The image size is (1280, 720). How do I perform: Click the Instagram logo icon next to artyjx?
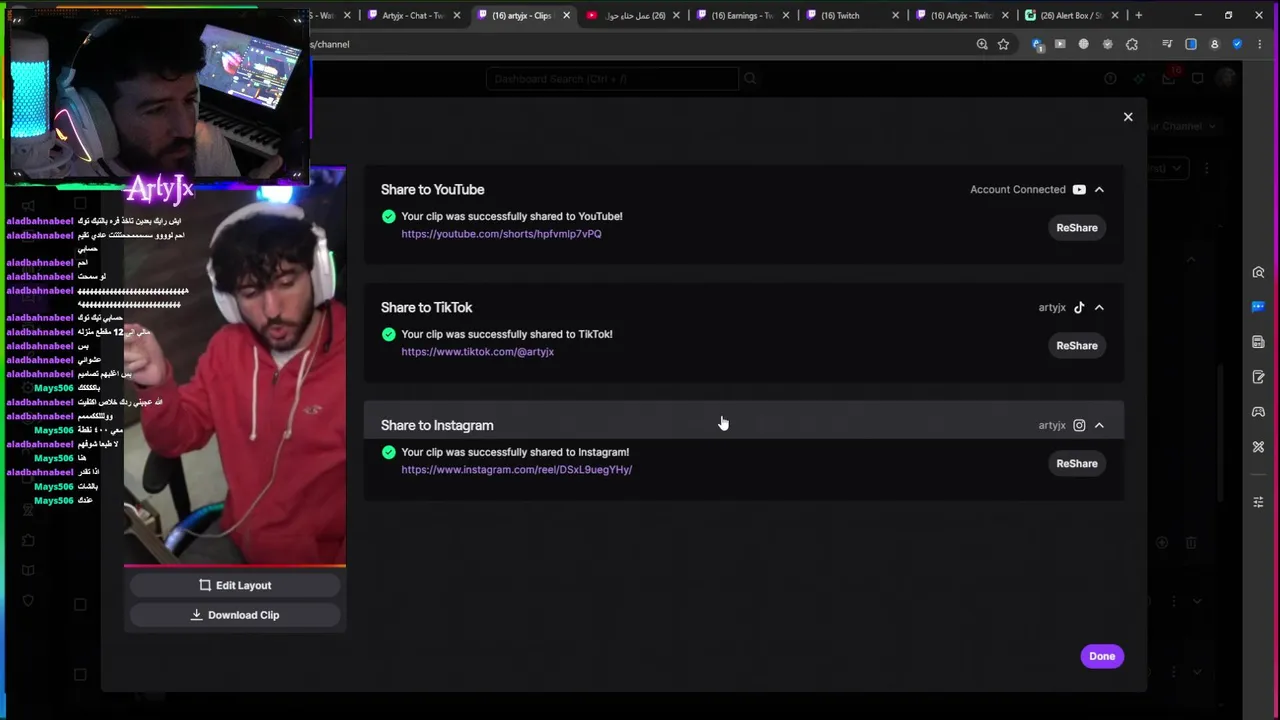[x=1079, y=426]
